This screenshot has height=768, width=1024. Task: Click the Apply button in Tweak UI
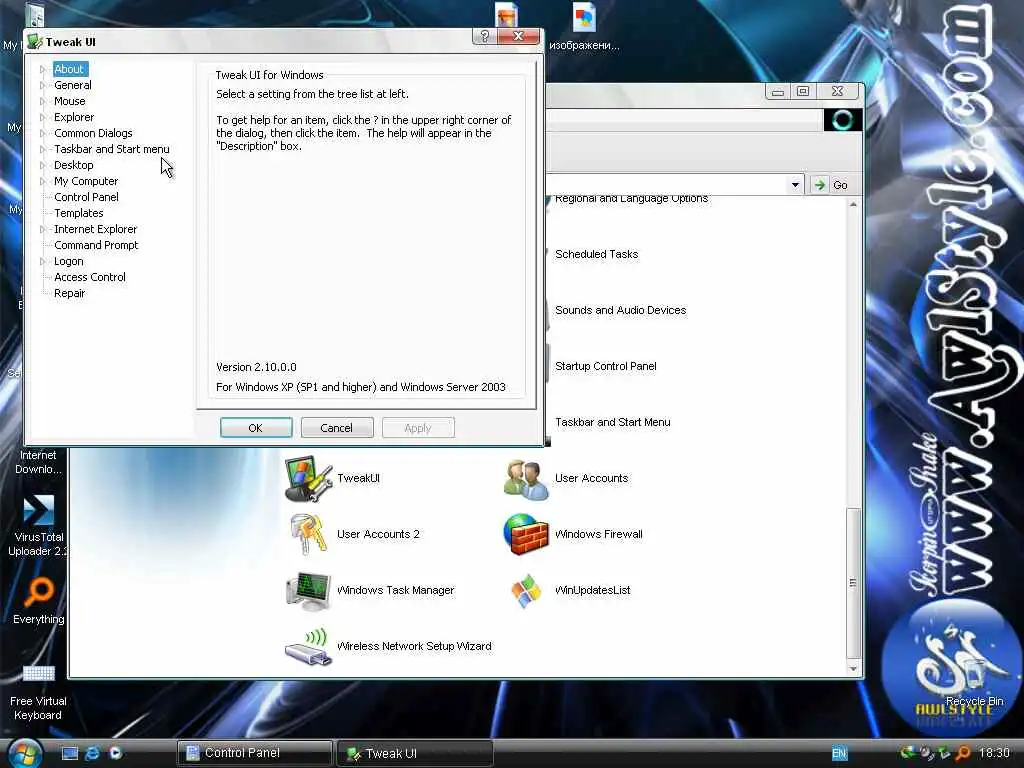[417, 428]
